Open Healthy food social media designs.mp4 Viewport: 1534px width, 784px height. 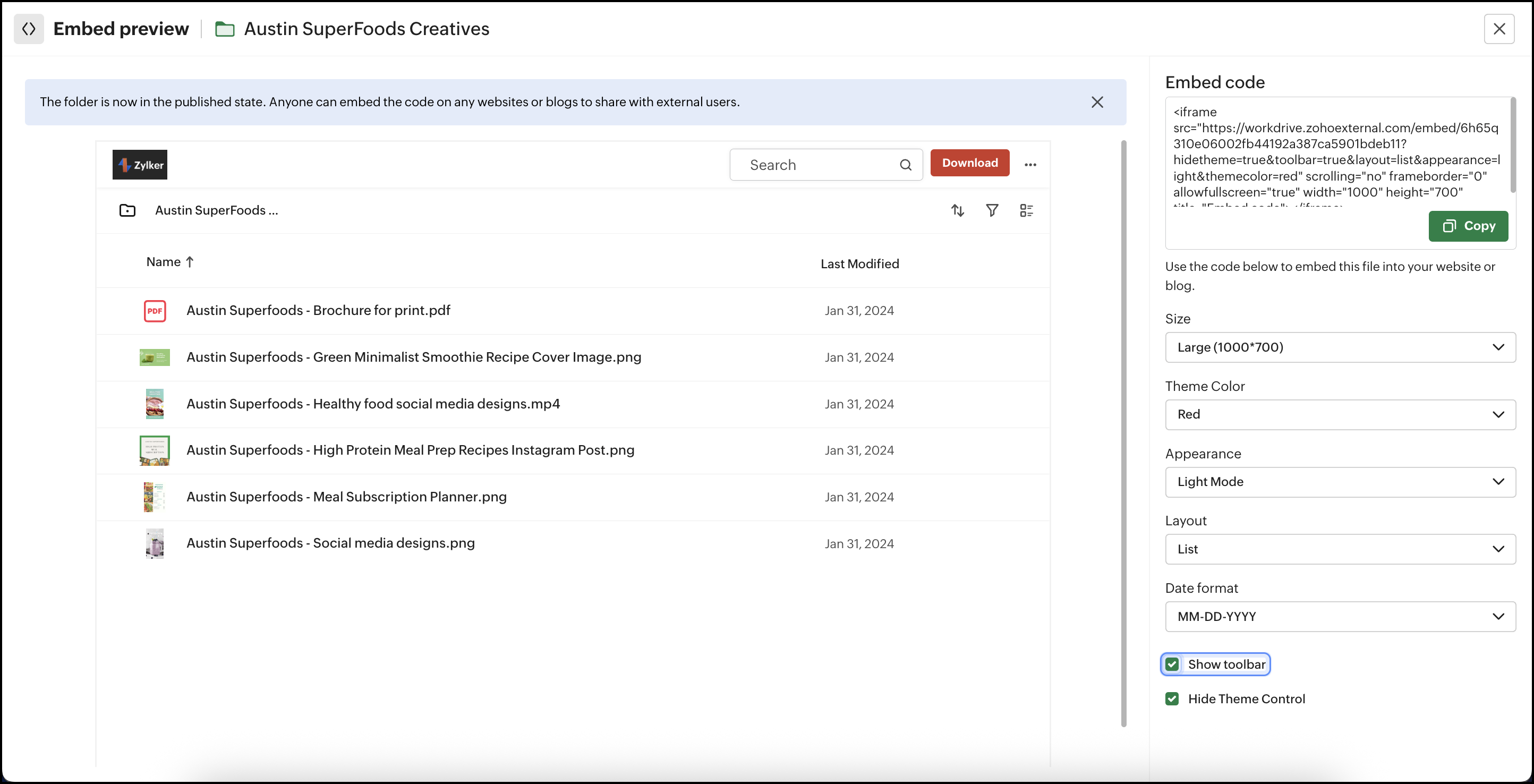click(373, 404)
